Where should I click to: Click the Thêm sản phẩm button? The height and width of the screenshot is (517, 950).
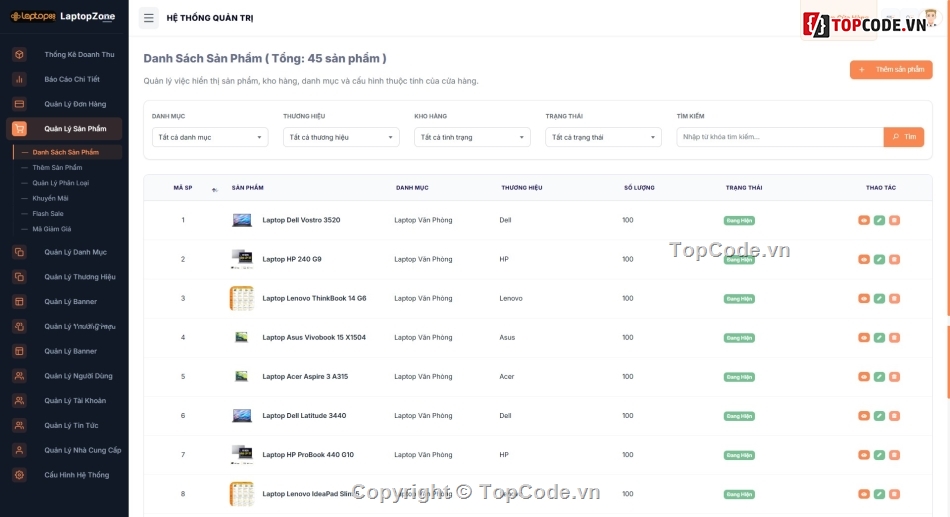[x=891, y=70]
